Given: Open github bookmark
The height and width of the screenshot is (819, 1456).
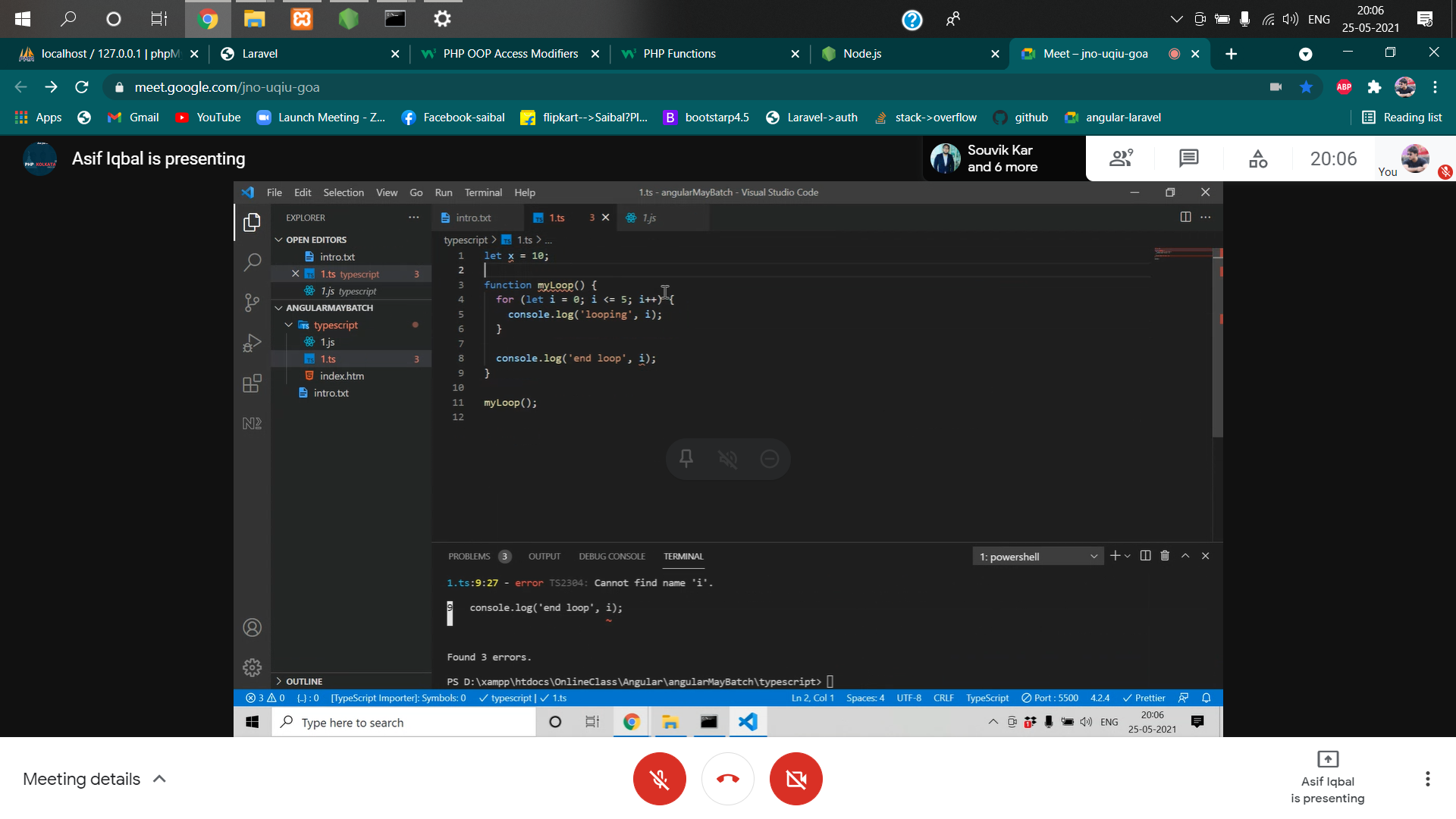Looking at the screenshot, I should [1021, 118].
